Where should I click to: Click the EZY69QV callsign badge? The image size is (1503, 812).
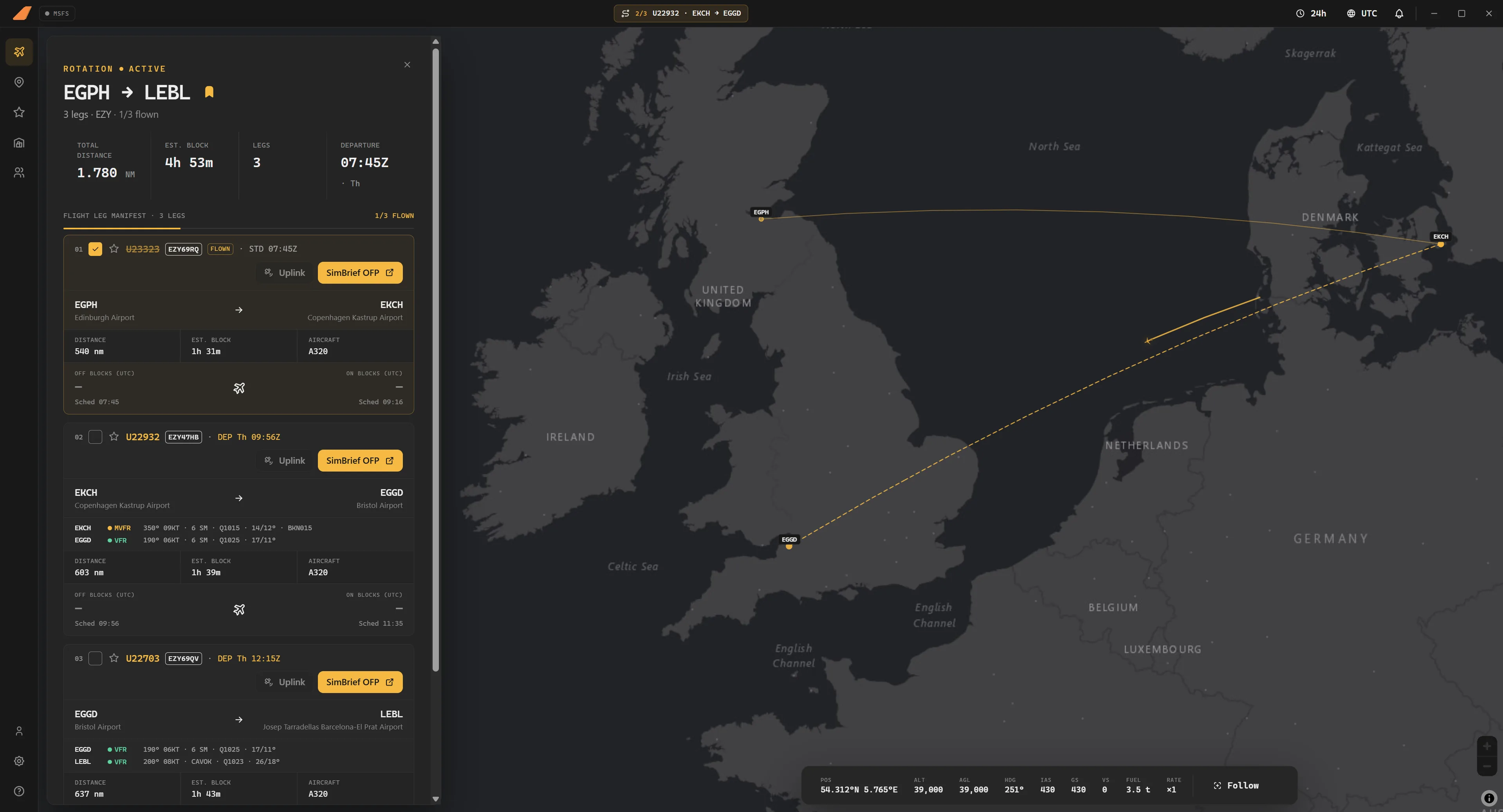183,659
